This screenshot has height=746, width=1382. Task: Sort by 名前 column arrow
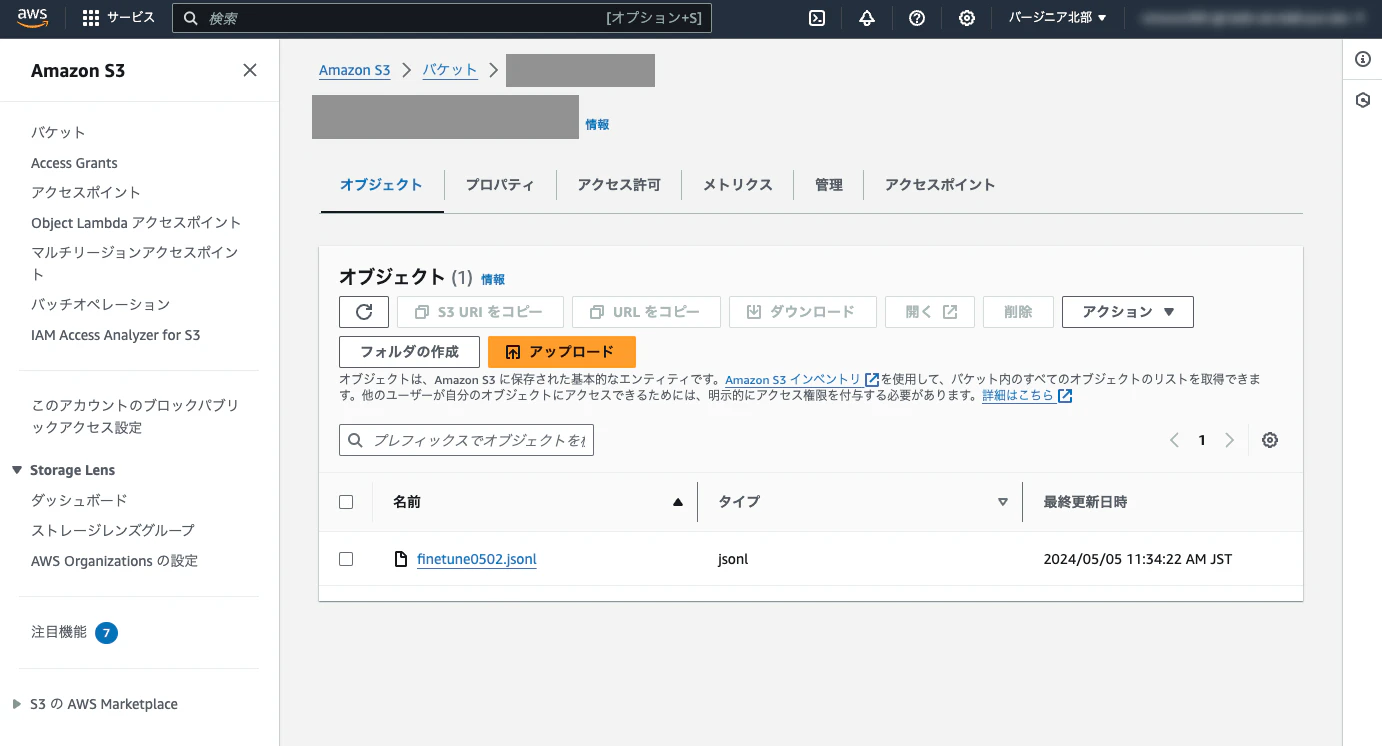pos(678,502)
